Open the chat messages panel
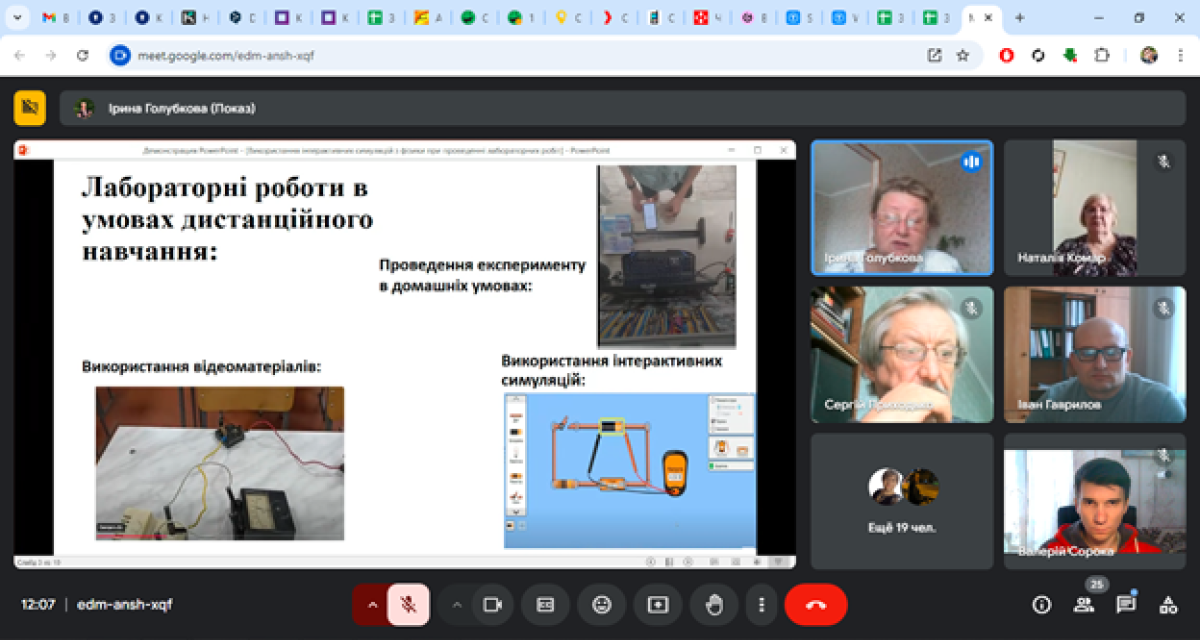Viewport: 1200px width, 640px height. pos(1125,605)
